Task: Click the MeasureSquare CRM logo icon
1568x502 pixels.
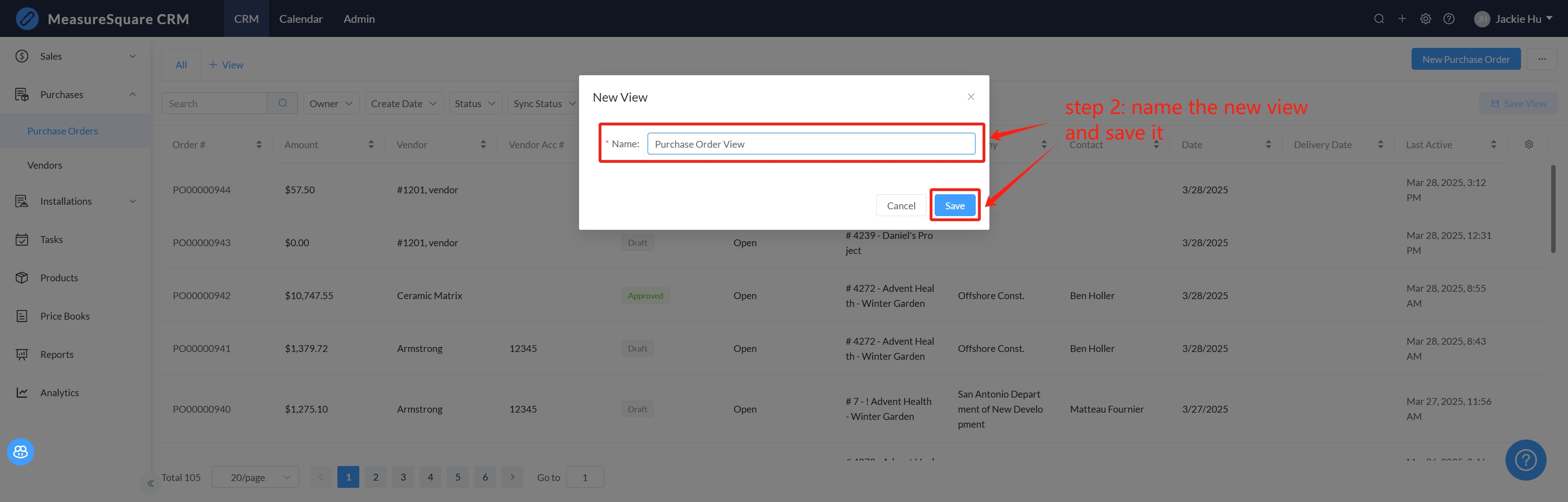Action: pos(27,19)
